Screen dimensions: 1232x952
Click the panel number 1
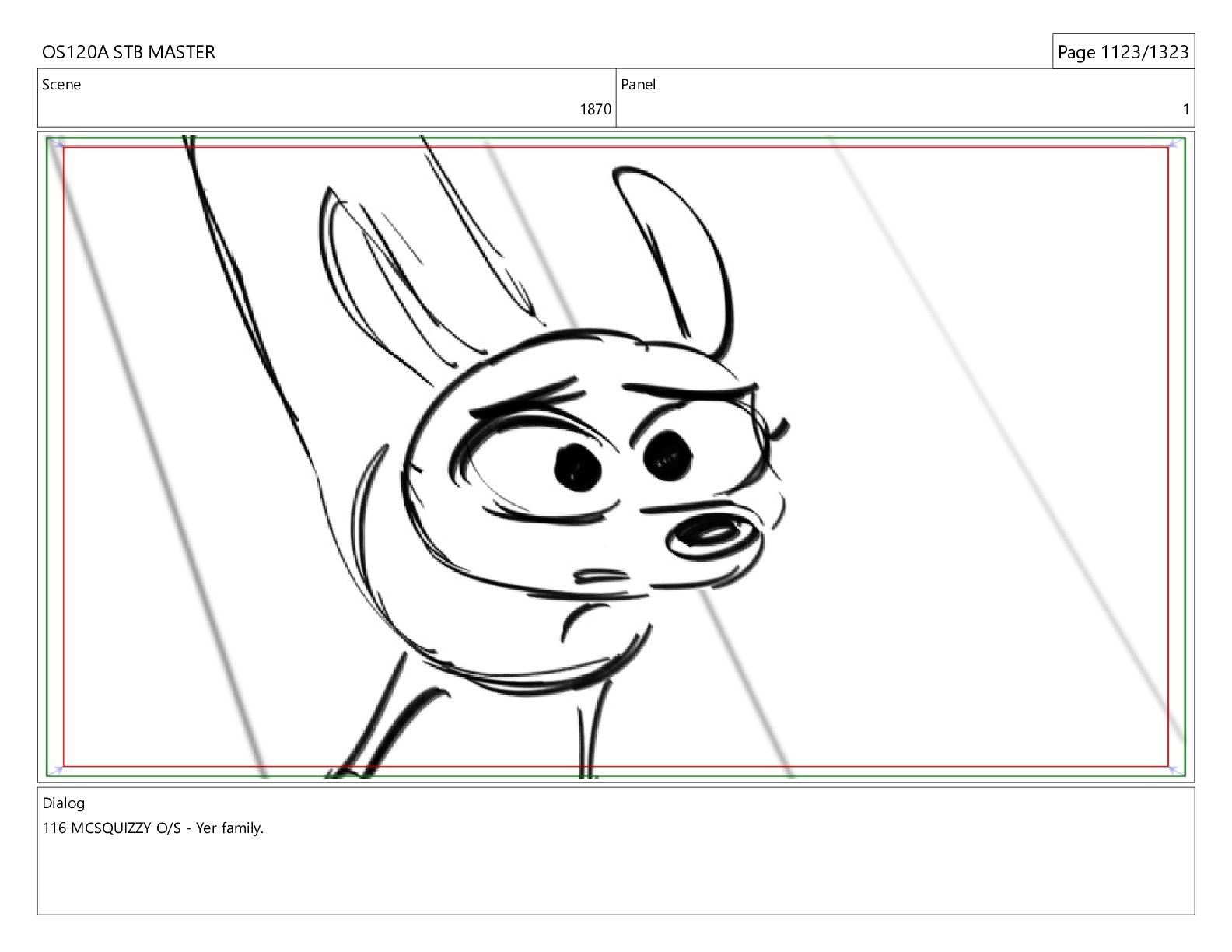click(x=1186, y=110)
